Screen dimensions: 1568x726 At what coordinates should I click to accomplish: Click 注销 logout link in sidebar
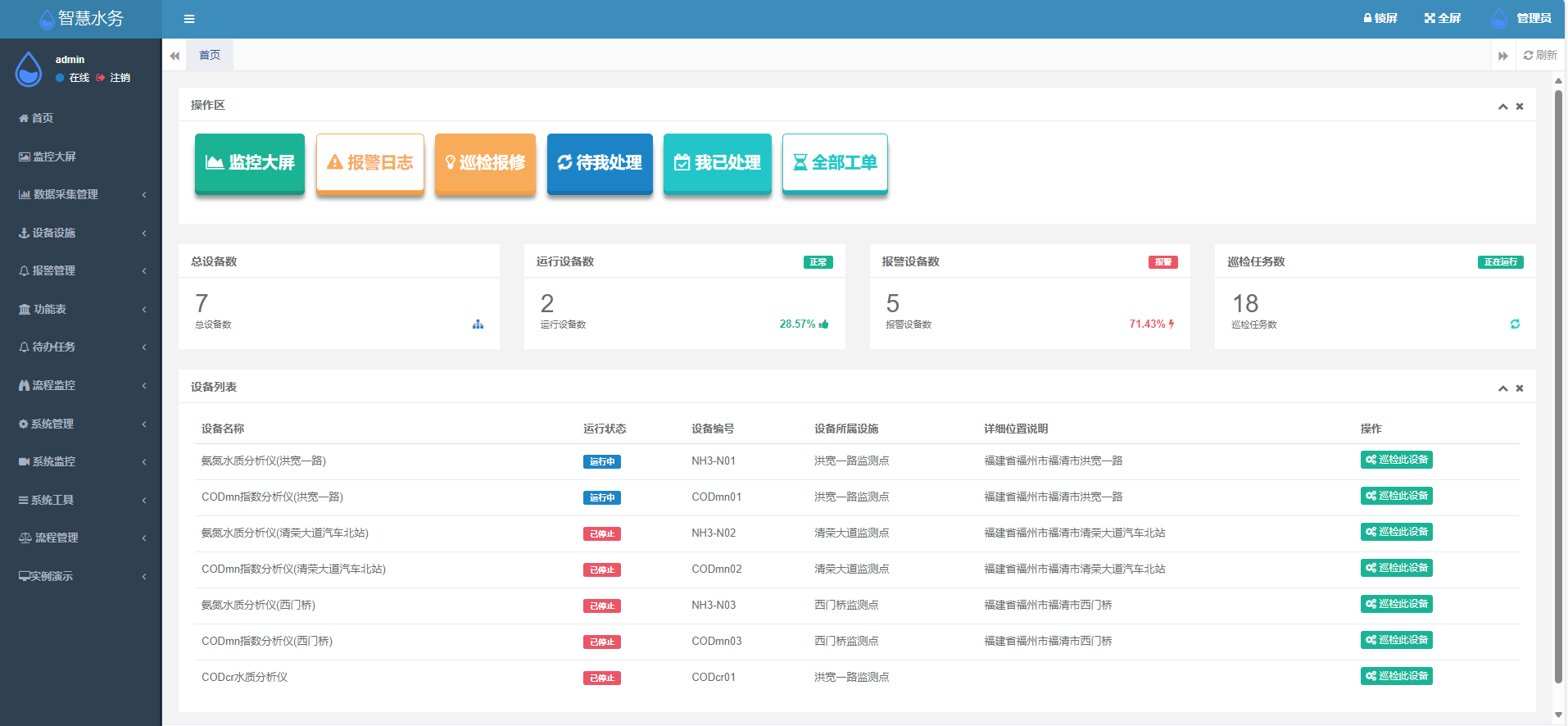(x=113, y=78)
